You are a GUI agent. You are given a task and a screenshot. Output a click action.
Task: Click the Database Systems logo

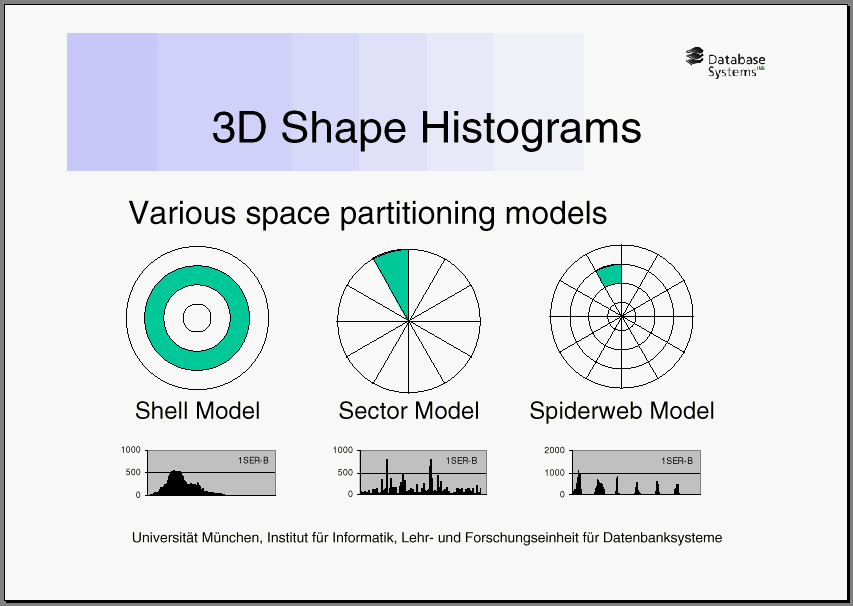click(725, 63)
